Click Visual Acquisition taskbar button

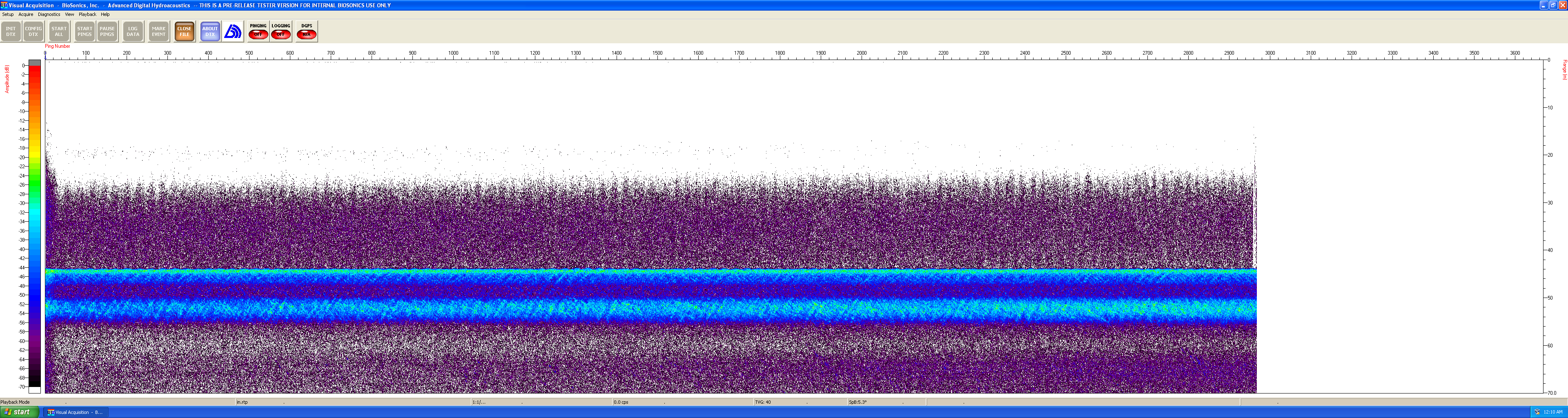pyautogui.click(x=76, y=412)
